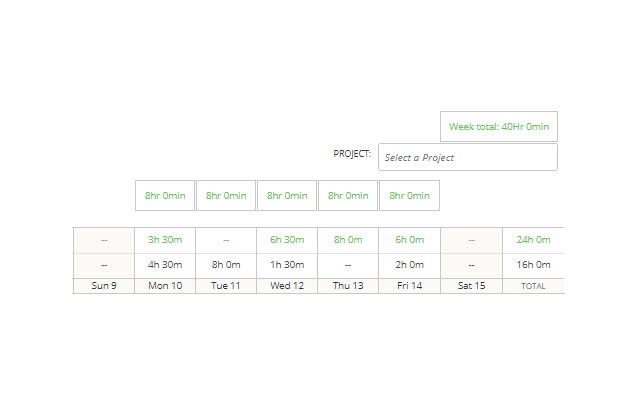This screenshot has width=640, height=400.
Task: Select Monday's 8hr 0min target box
Action: [165, 196]
